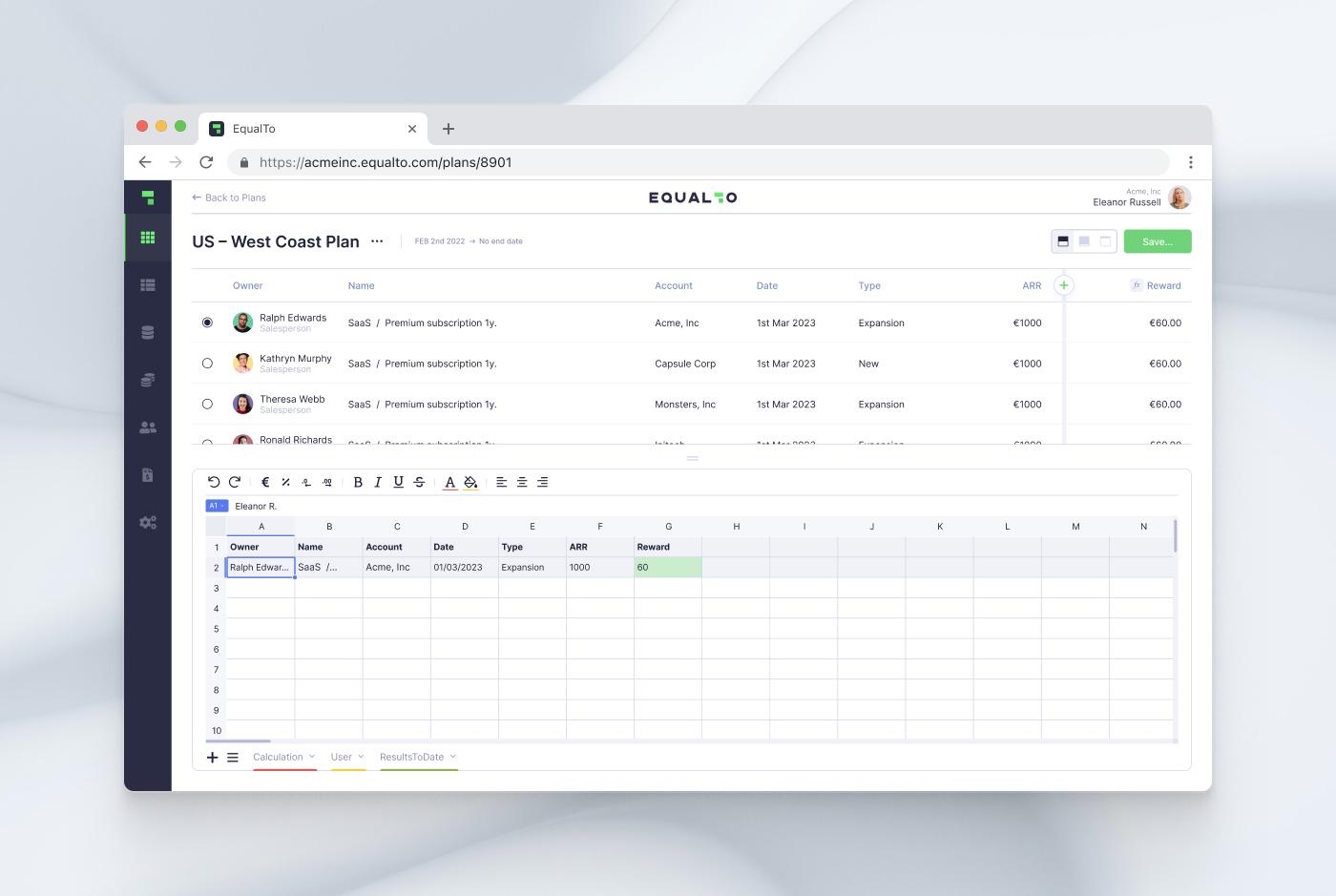This screenshot has width=1336, height=896.
Task: Expand the User sheet tab menu arrow
Action: [x=361, y=757]
